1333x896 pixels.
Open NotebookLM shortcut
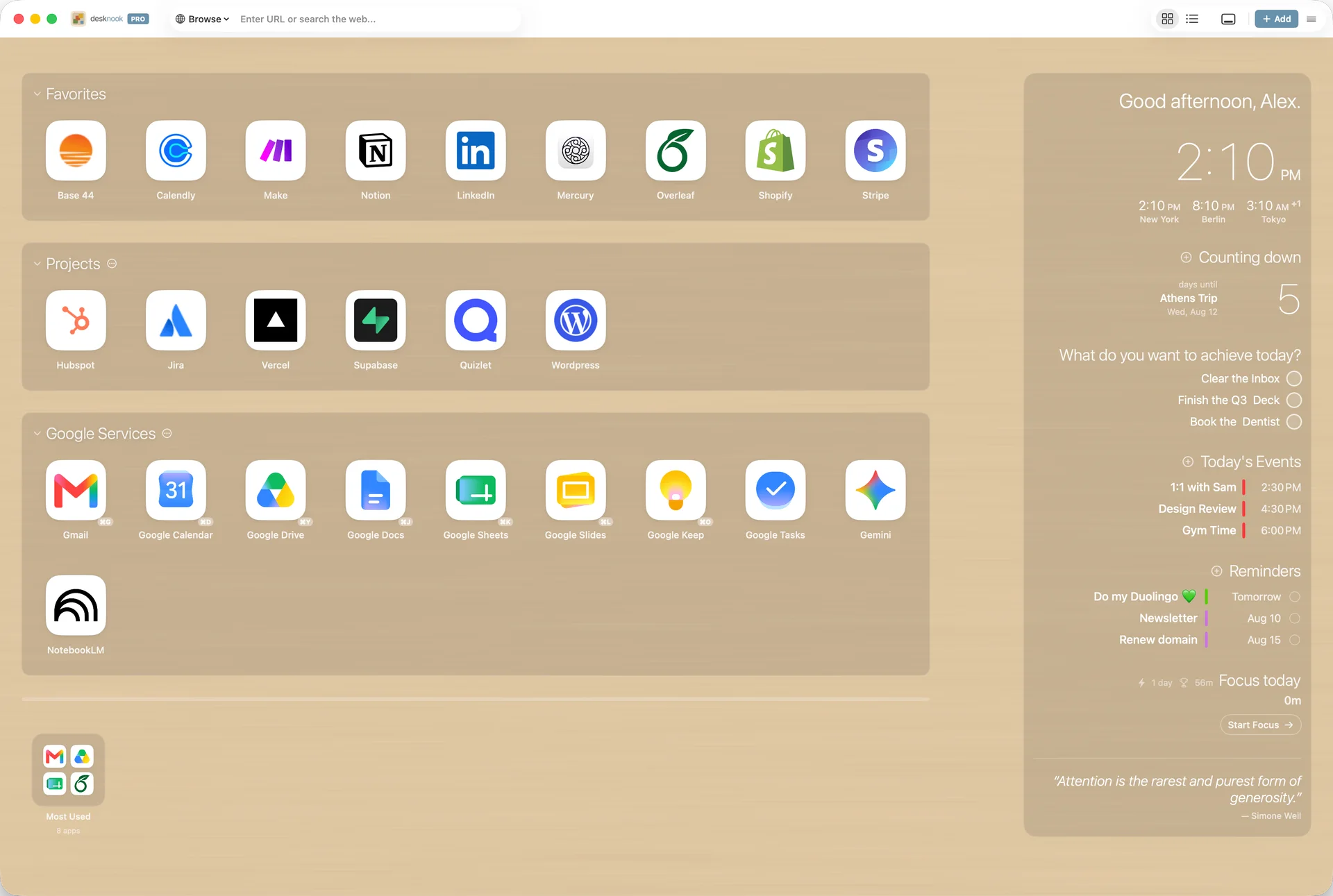(76, 605)
